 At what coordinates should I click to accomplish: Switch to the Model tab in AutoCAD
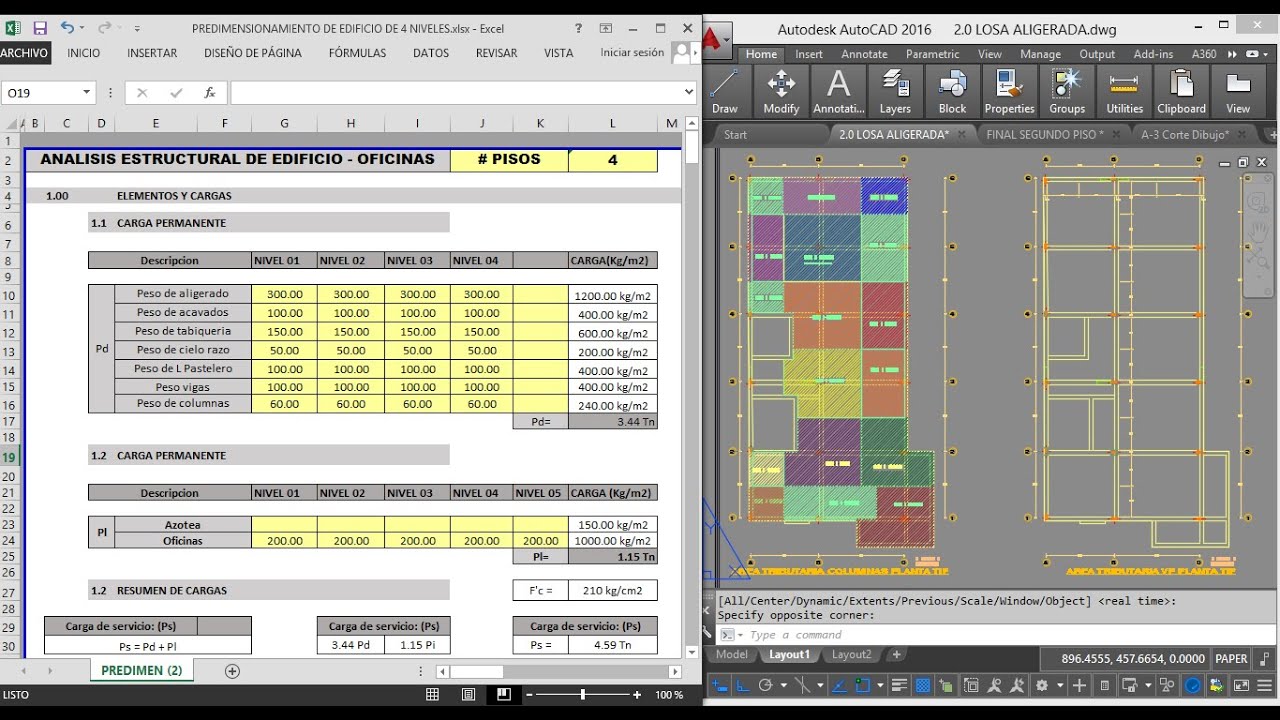(732, 655)
